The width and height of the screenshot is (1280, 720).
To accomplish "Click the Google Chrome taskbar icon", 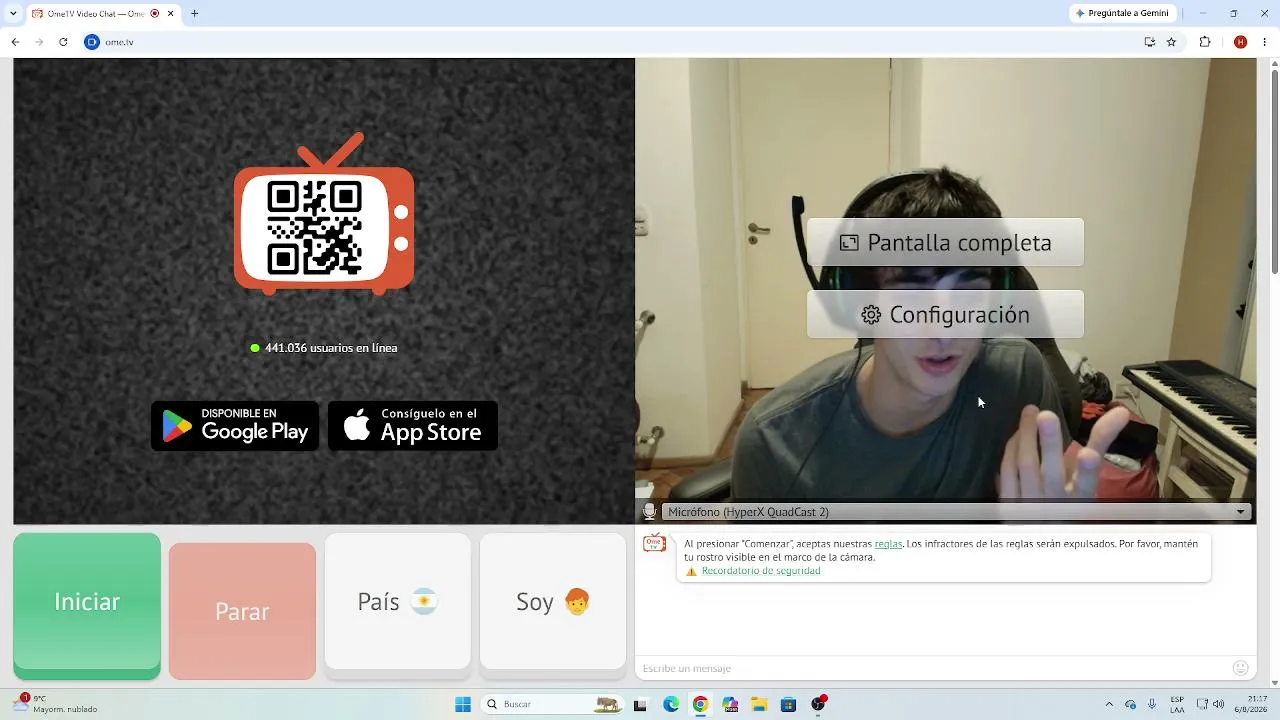I will 700,705.
